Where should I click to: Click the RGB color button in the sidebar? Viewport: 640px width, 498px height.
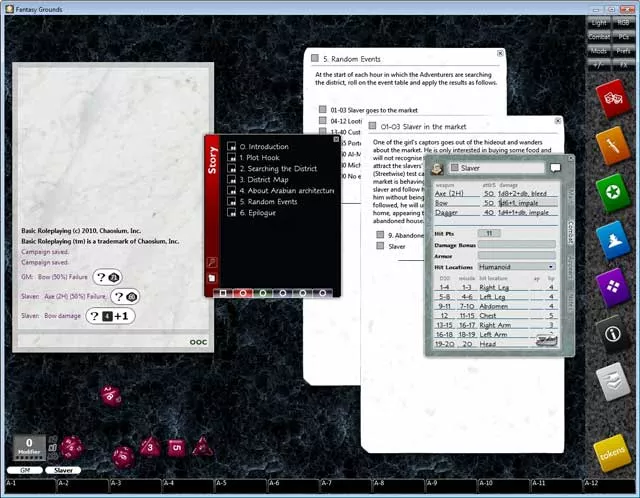pyautogui.click(x=623, y=23)
